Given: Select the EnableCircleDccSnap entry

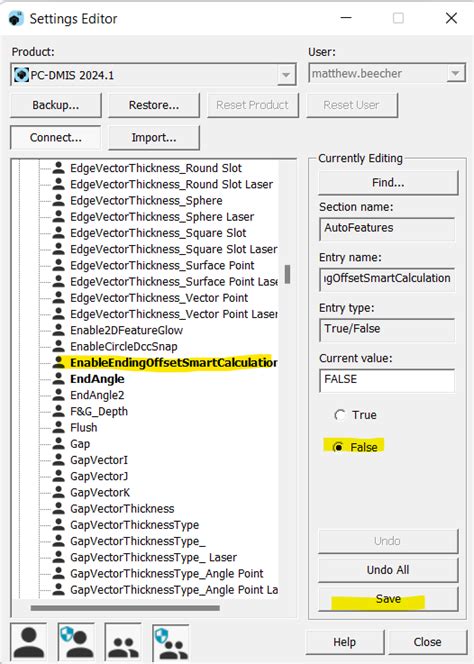Looking at the screenshot, I should tap(124, 346).
